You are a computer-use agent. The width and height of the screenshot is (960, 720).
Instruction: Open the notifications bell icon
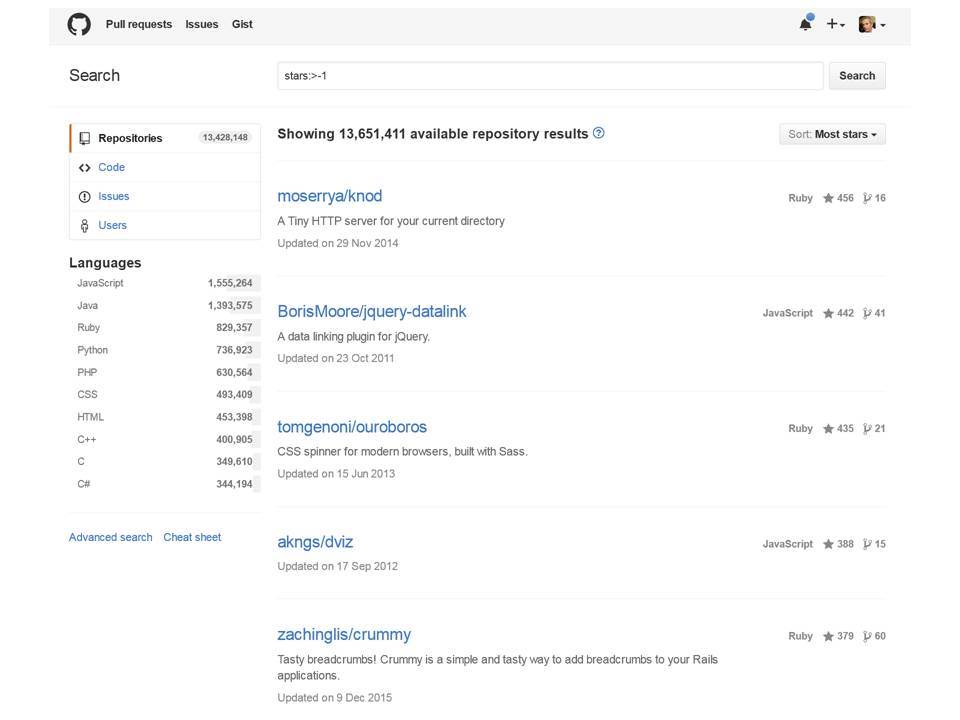(x=806, y=23)
